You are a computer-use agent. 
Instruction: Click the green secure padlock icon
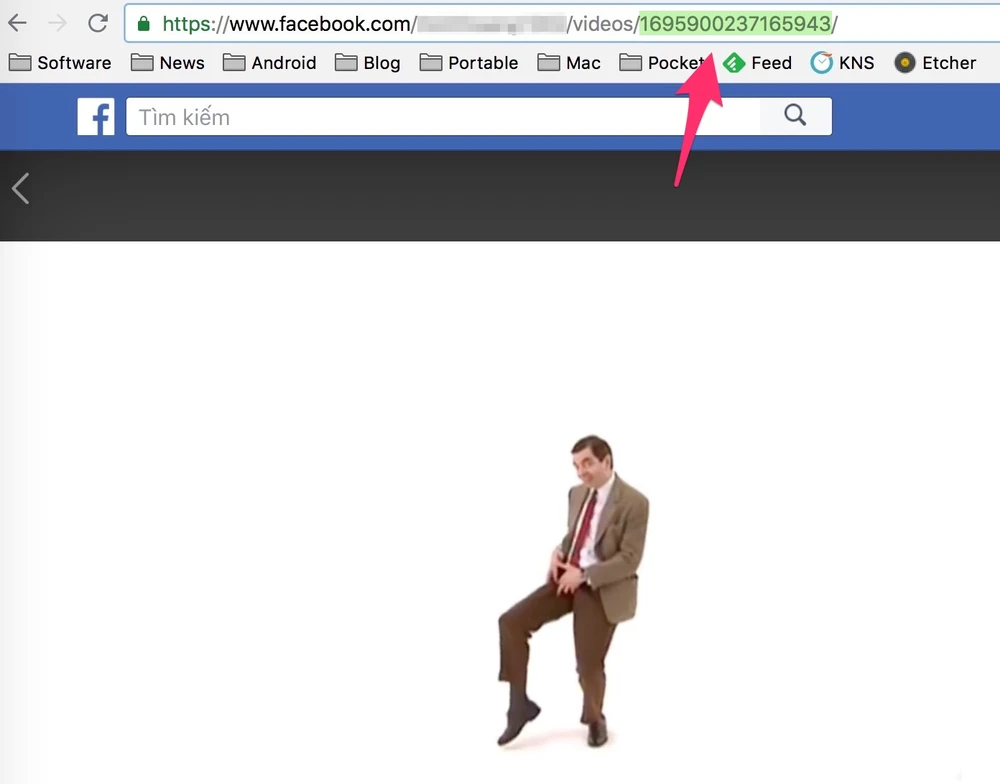[x=143, y=24]
